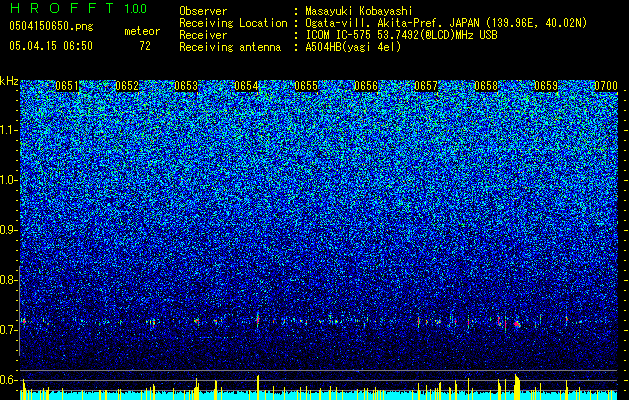629x400 pixels.
Task: Click the tallest yellow spike near 0654
Action: pyautogui.click(x=258, y=387)
